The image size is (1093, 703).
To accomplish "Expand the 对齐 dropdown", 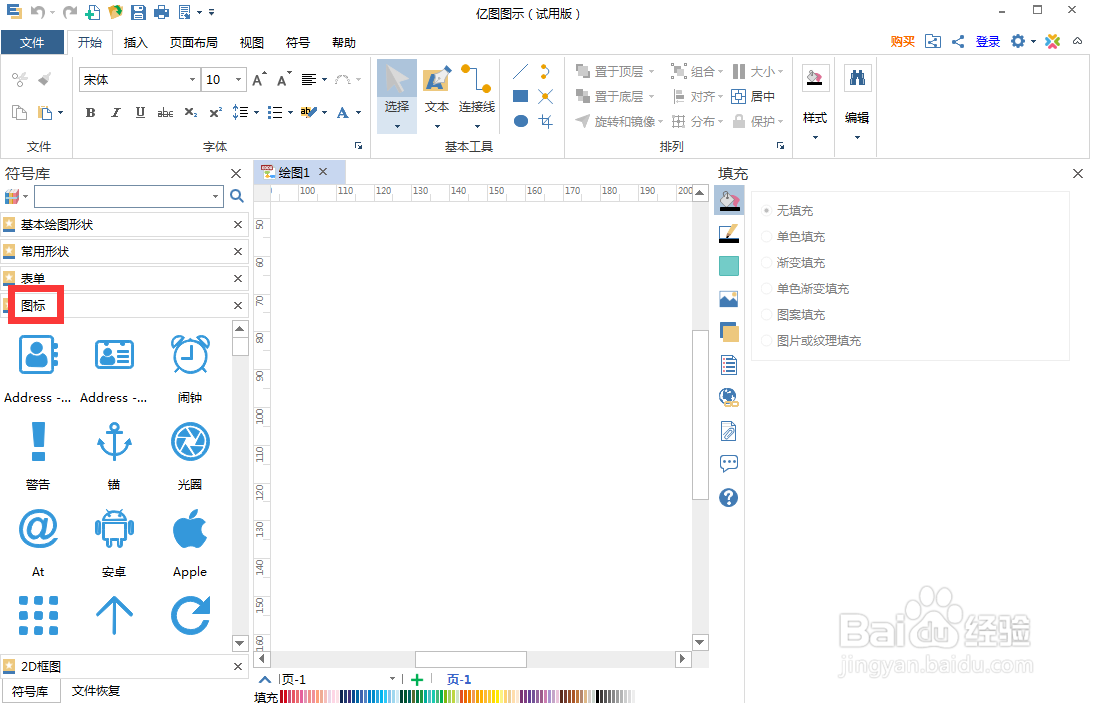I will [721, 96].
